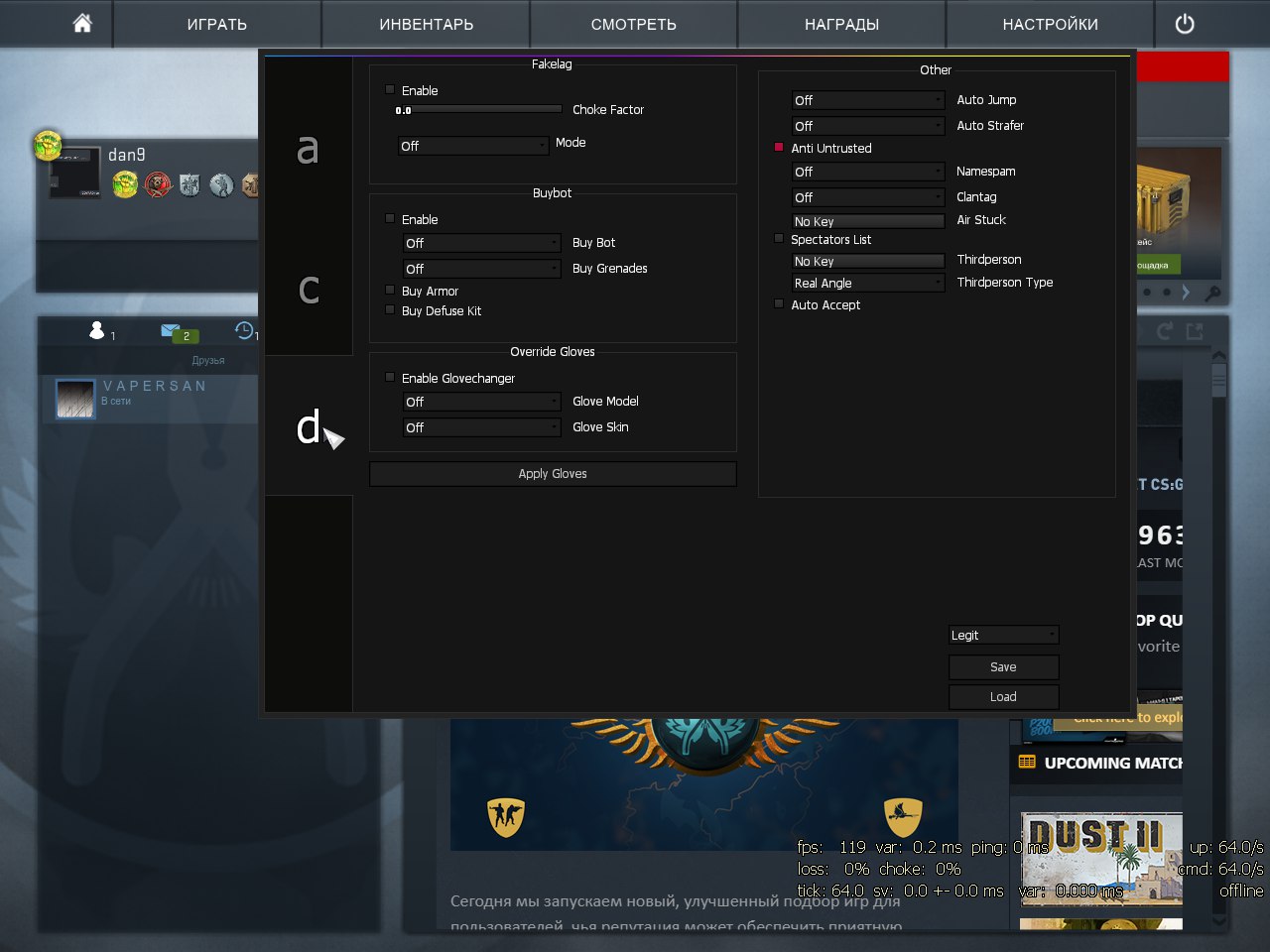Open the СМОТРЕТЬ menu
Image resolution: width=1270 pixels, height=952 pixels.
click(633, 24)
